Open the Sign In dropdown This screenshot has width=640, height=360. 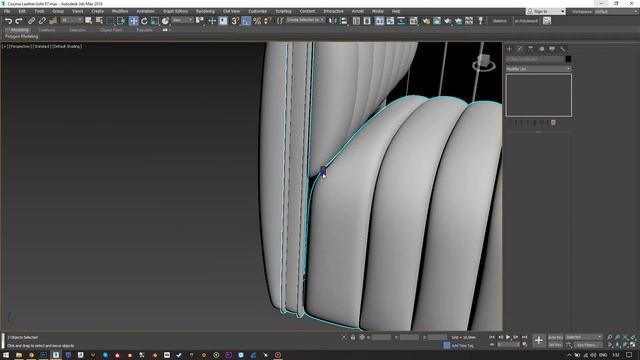click(x=546, y=11)
